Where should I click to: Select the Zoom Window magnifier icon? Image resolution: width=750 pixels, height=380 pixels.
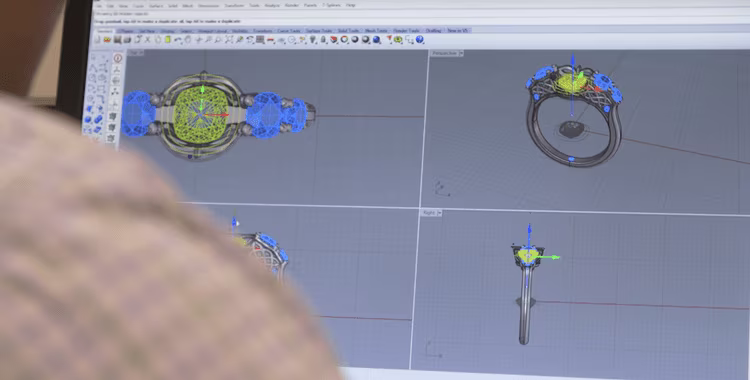[218, 40]
